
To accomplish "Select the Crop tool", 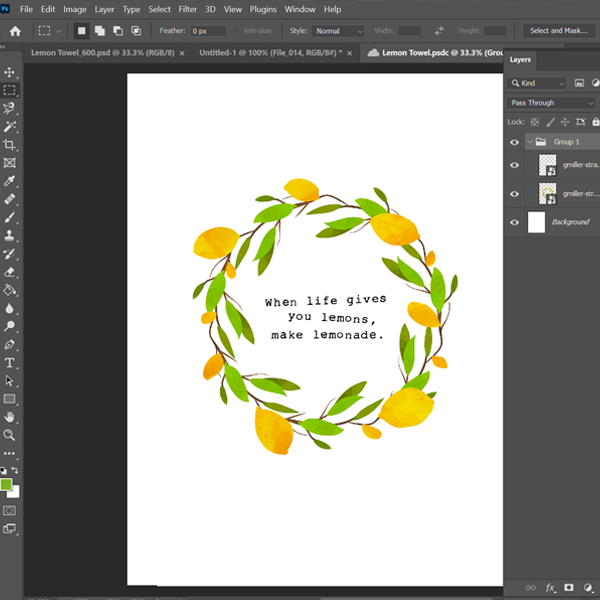I will pos(10,145).
